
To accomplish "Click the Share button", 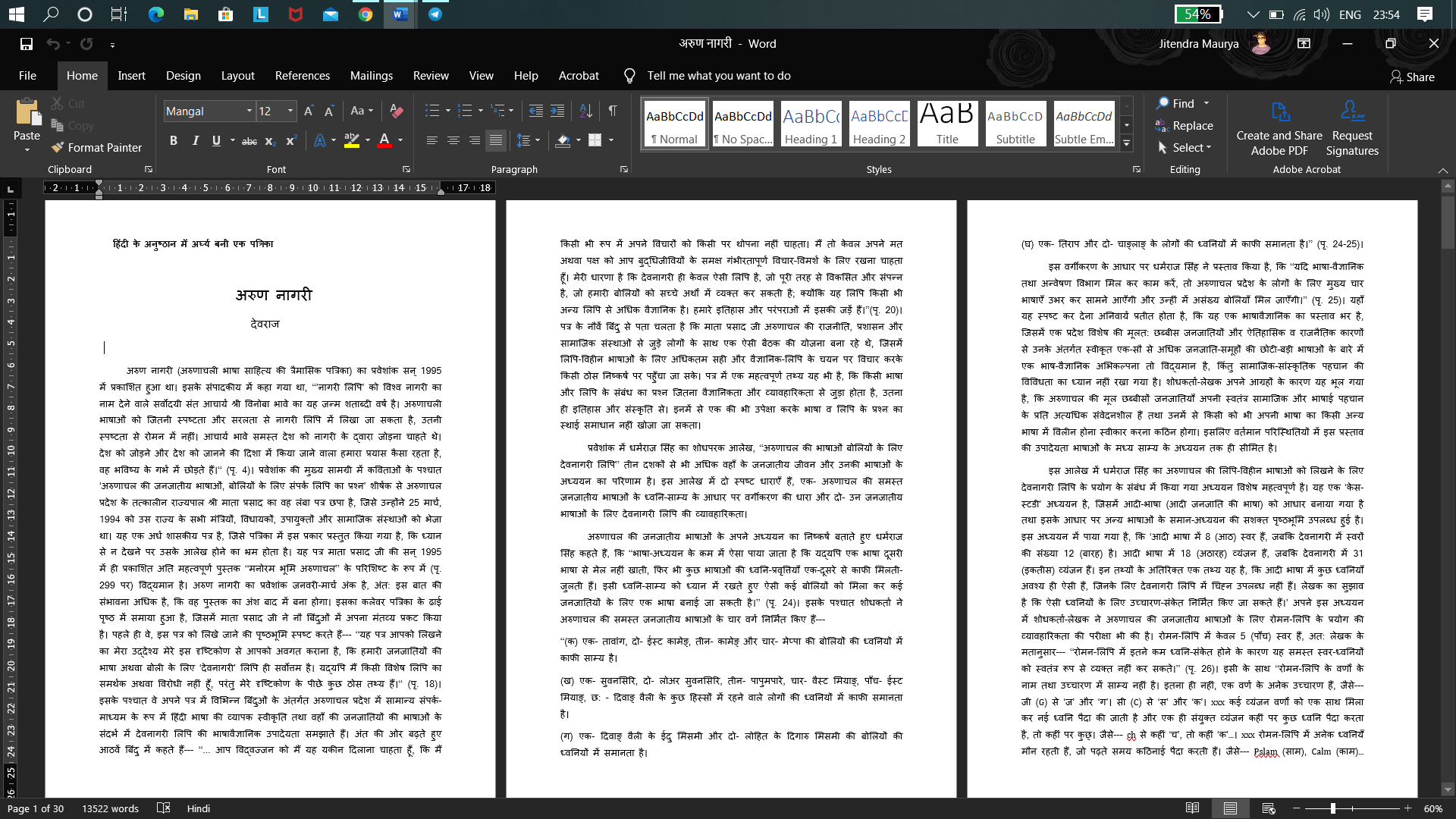I will [1412, 77].
